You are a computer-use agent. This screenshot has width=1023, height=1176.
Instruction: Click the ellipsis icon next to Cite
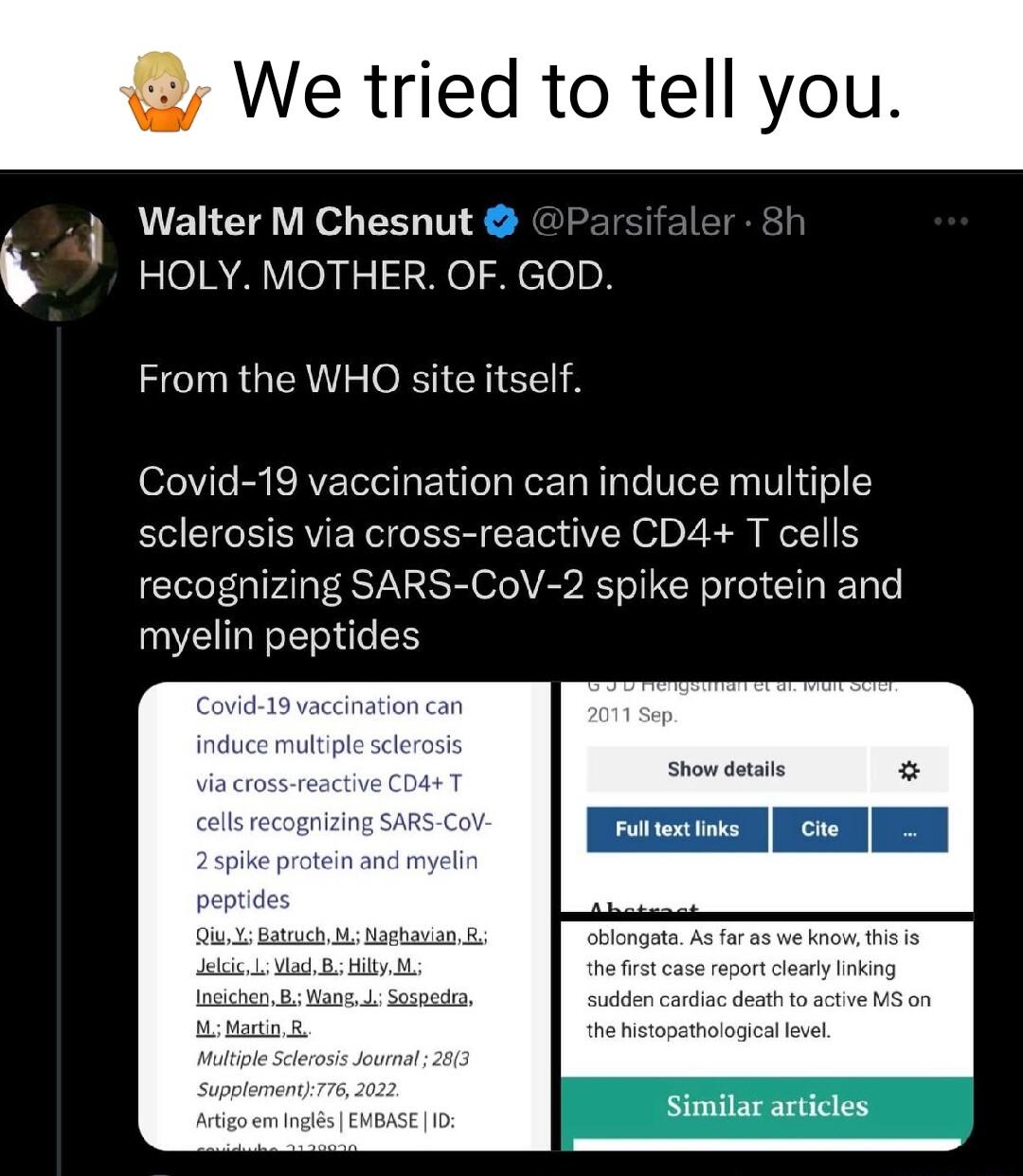tap(909, 829)
